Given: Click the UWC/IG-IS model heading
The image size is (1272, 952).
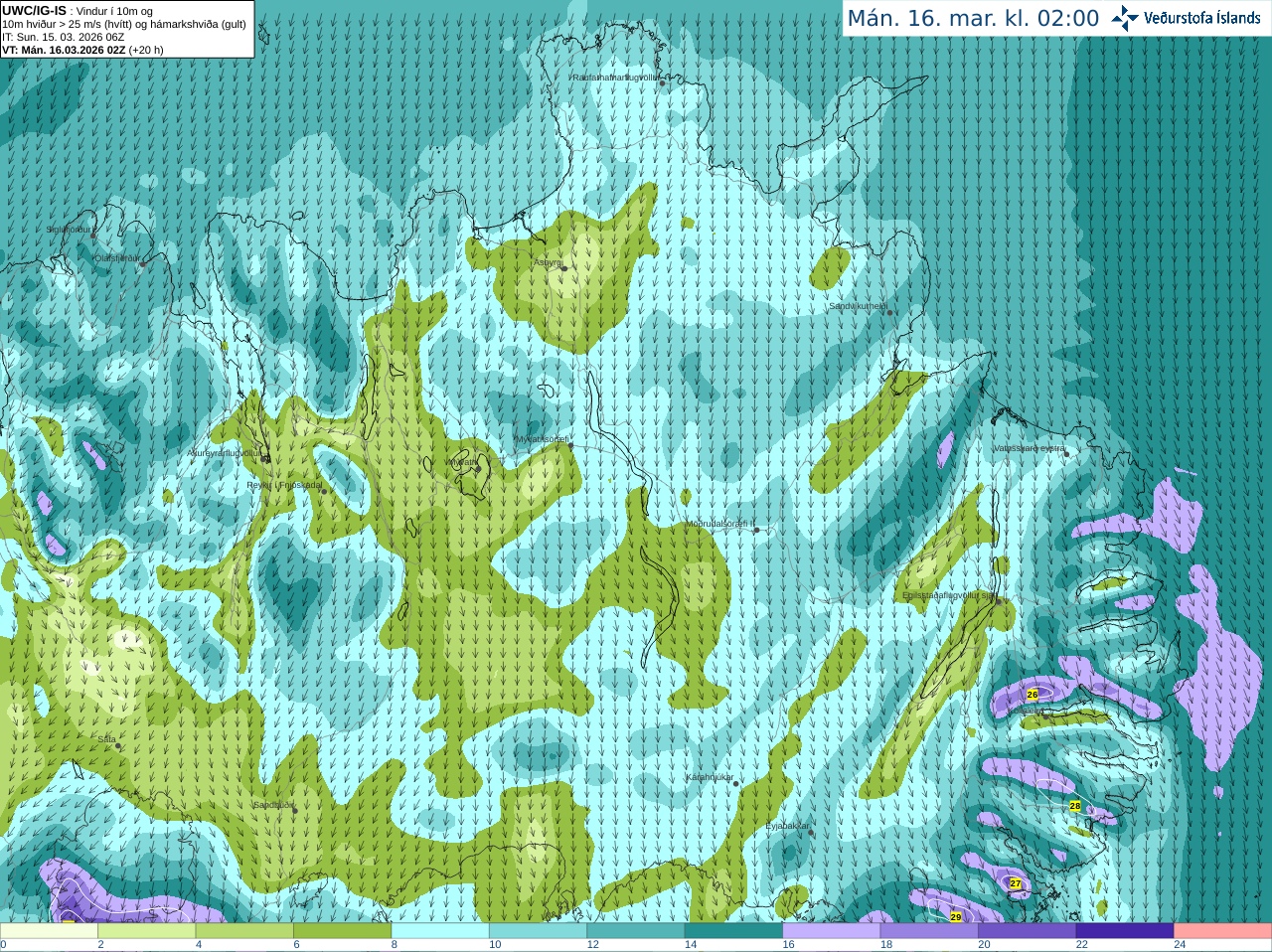Looking at the screenshot, I should tap(34, 10).
